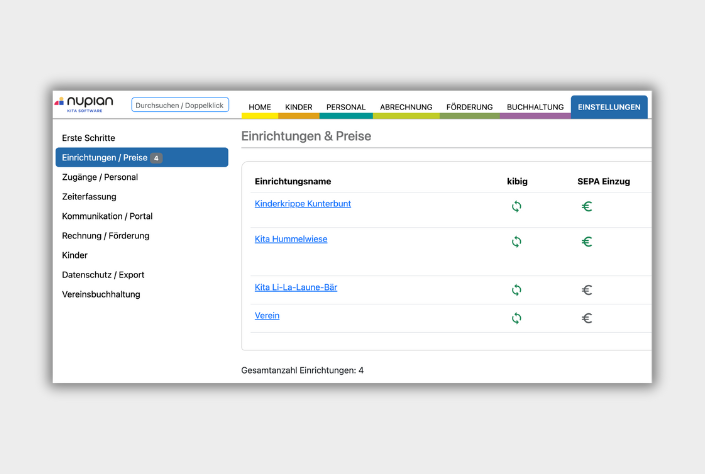
Task: Open the HOME tab
Action: [x=260, y=107]
